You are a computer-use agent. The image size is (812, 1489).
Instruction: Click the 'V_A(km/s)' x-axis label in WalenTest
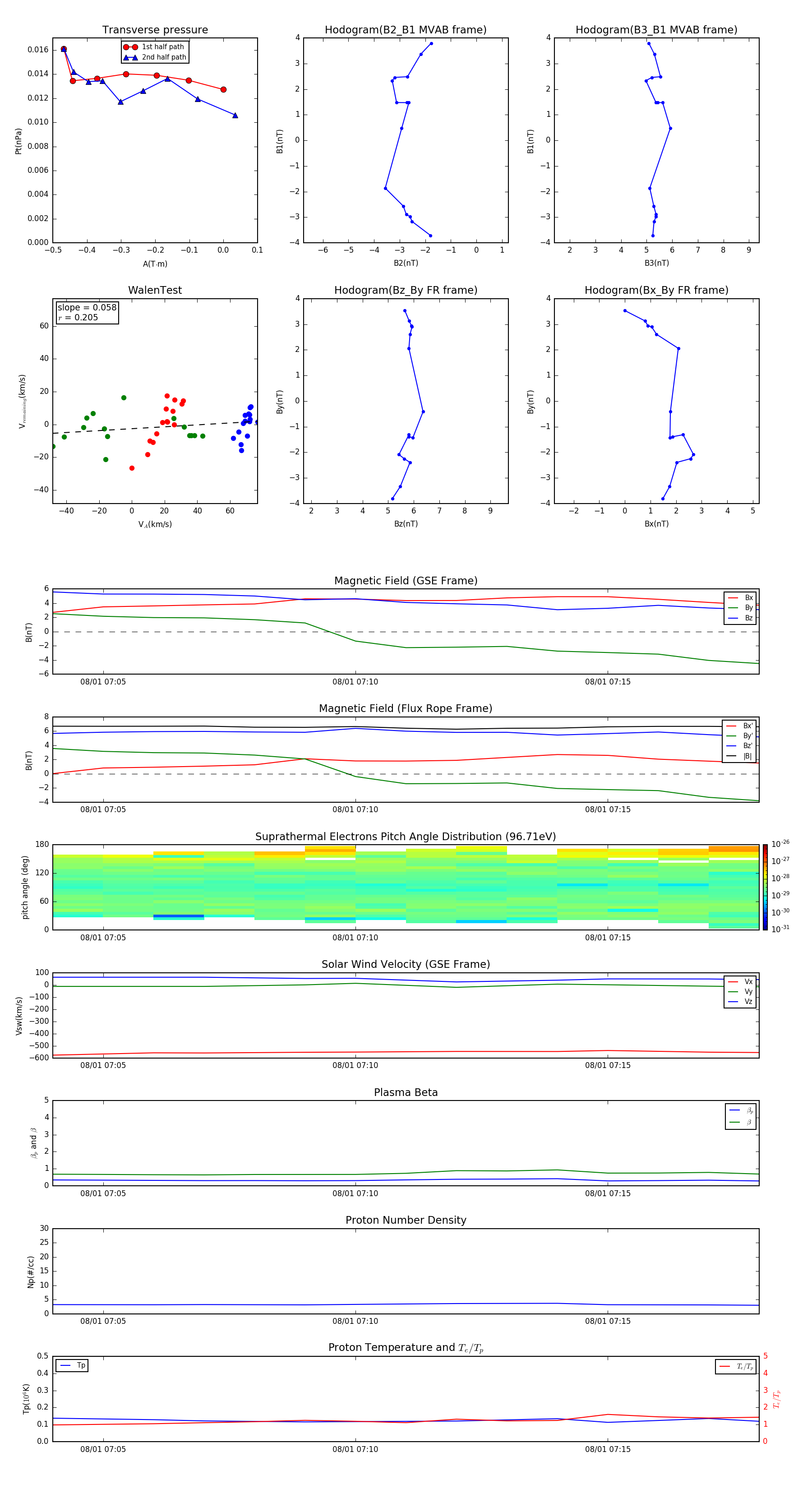pyautogui.click(x=155, y=524)
